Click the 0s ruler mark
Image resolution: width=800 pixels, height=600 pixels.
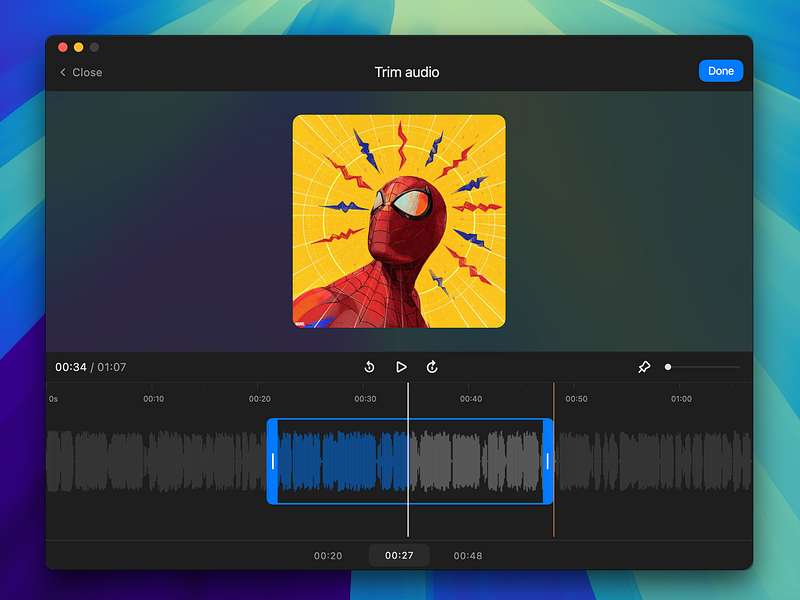point(54,399)
